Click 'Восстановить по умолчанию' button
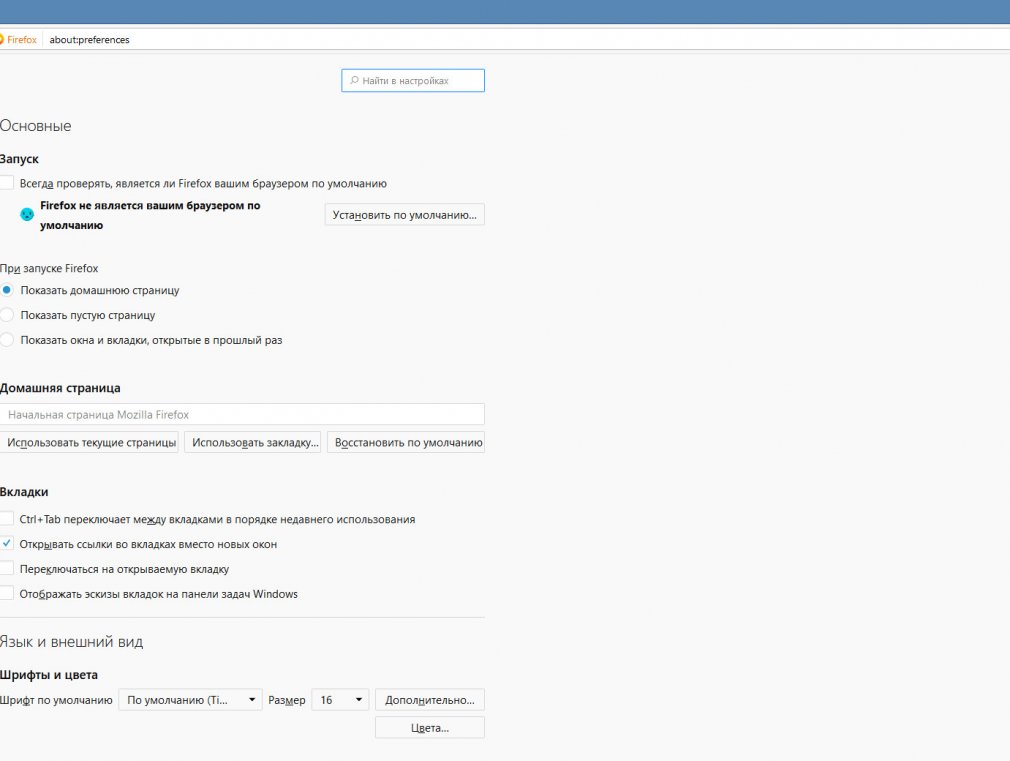This screenshot has height=761, width=1010. pos(406,442)
